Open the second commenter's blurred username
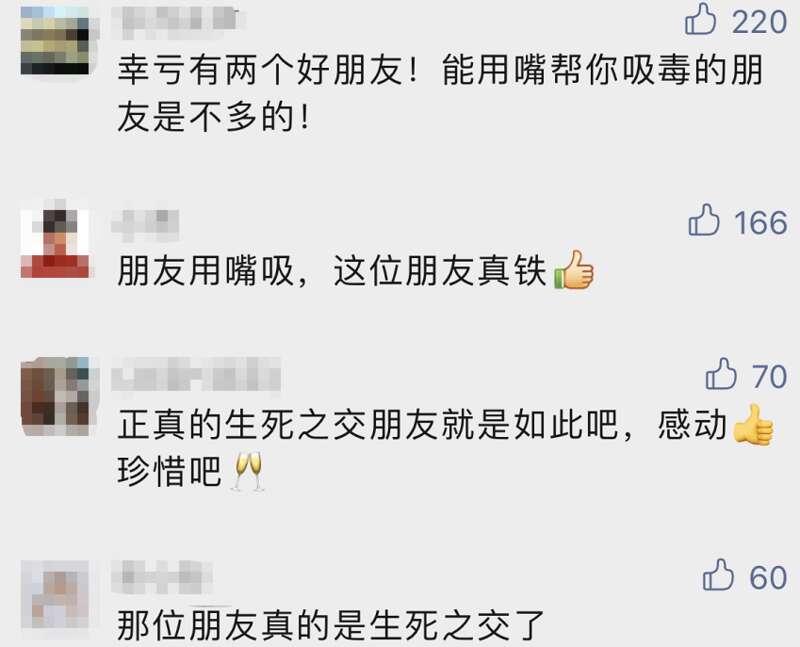This screenshot has height=647, width=800. pos(145,225)
